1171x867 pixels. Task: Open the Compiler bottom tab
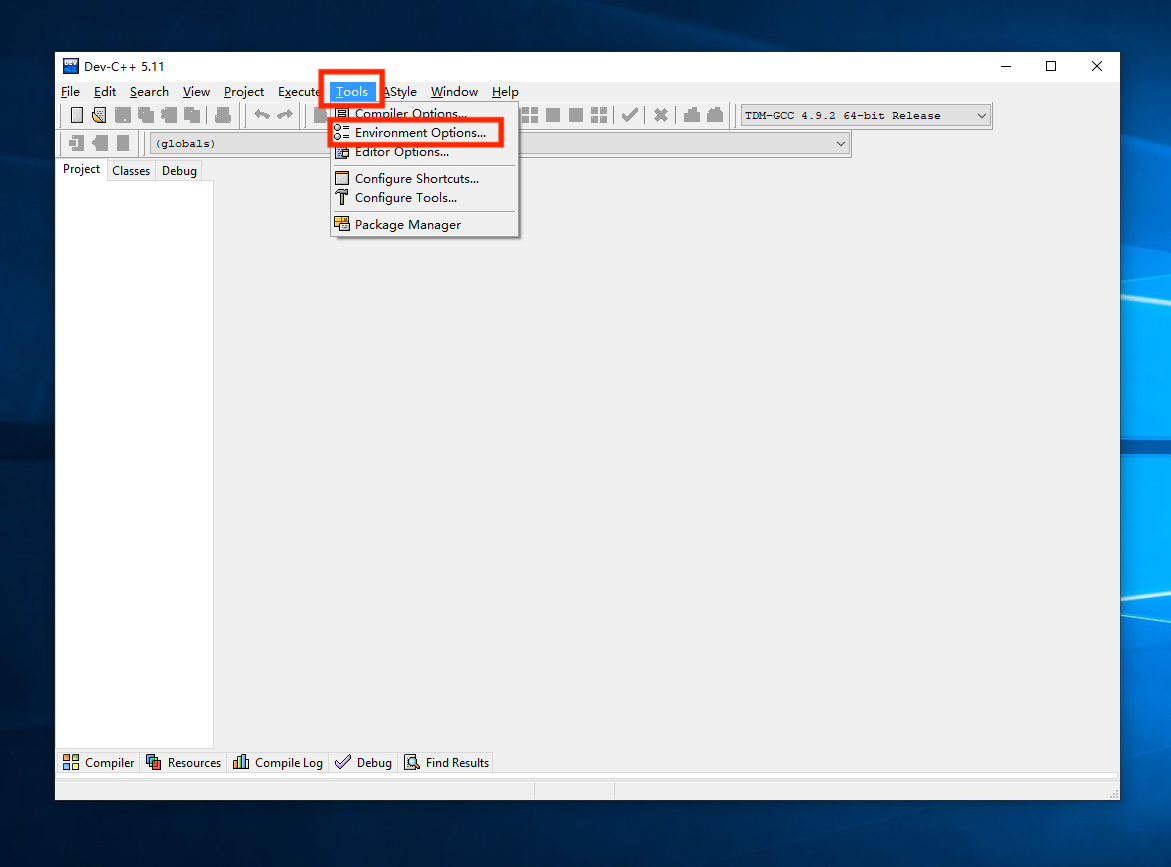coord(99,762)
